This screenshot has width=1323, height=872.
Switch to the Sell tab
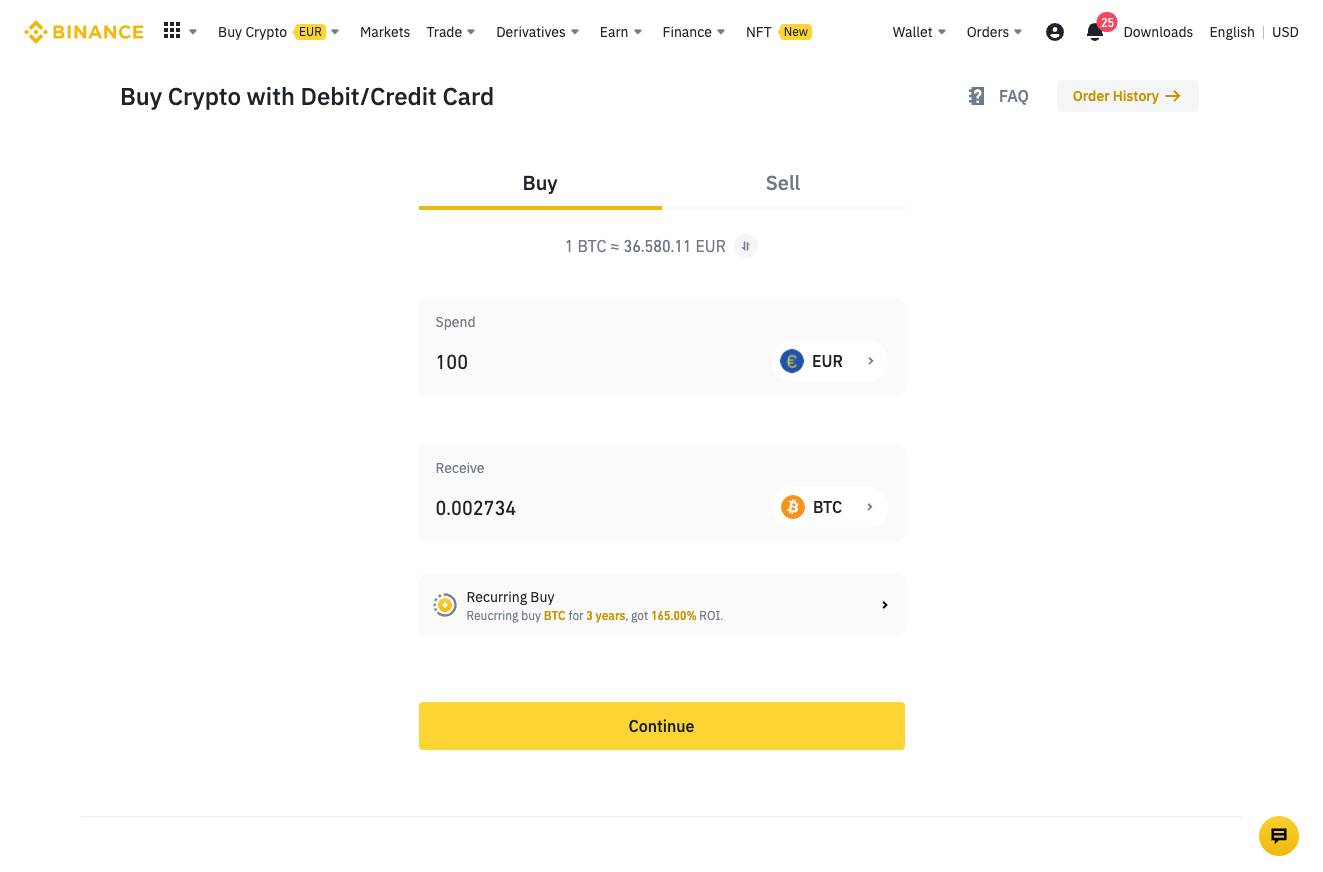pos(782,183)
